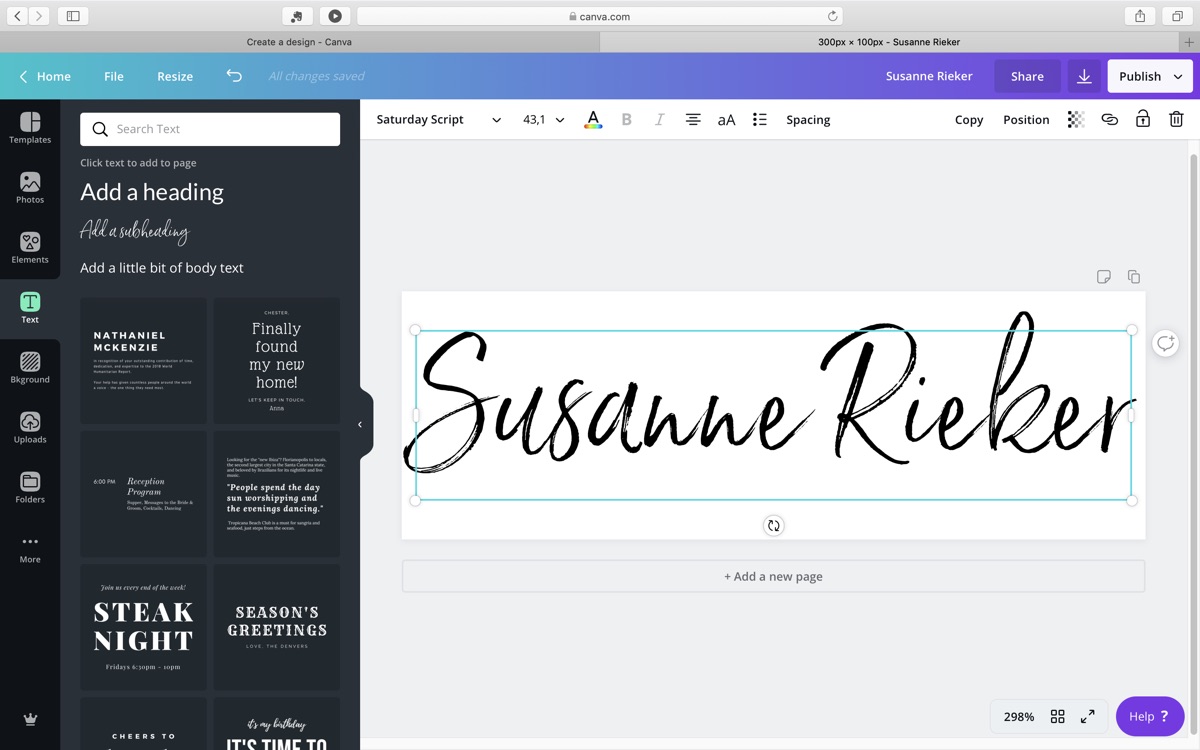Add a link to the text
Image resolution: width=1200 pixels, height=750 pixels.
1109,119
